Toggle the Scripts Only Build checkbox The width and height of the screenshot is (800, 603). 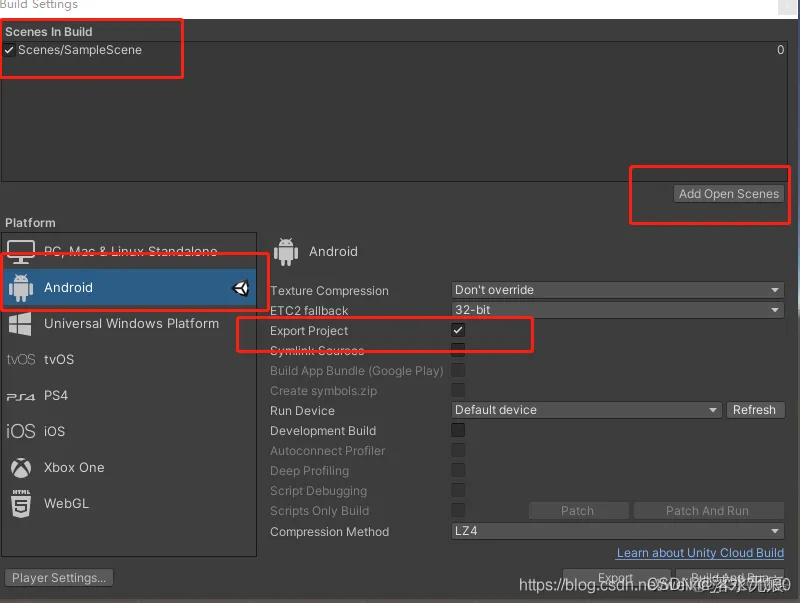pyautogui.click(x=458, y=510)
